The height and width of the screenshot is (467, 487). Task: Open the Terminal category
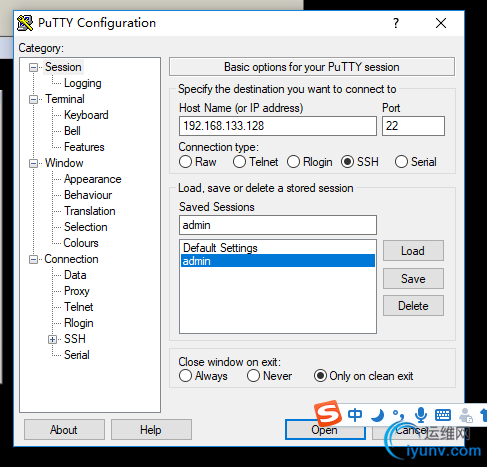click(x=65, y=99)
